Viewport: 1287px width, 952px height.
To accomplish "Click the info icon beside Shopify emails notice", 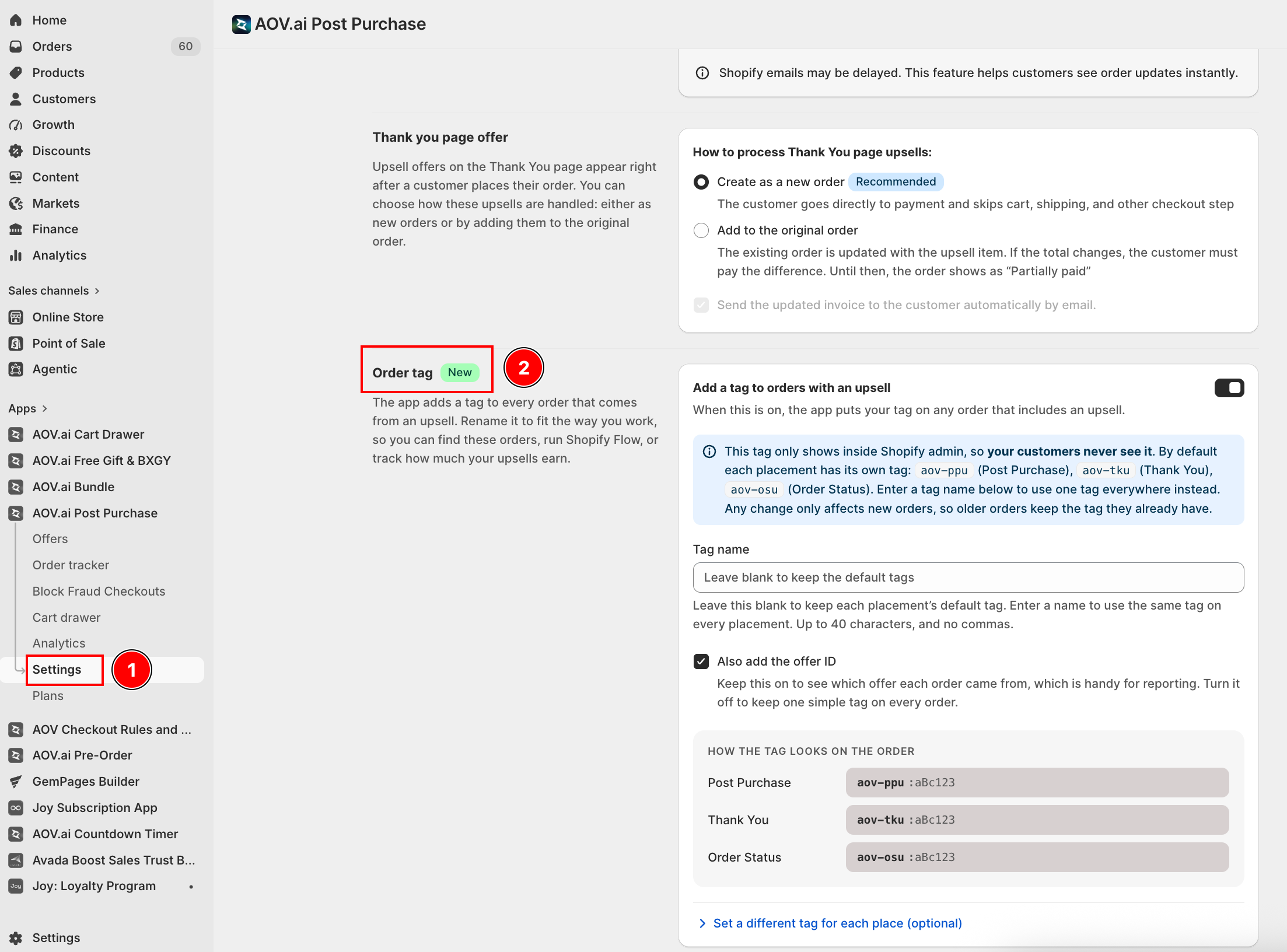I will [702, 73].
